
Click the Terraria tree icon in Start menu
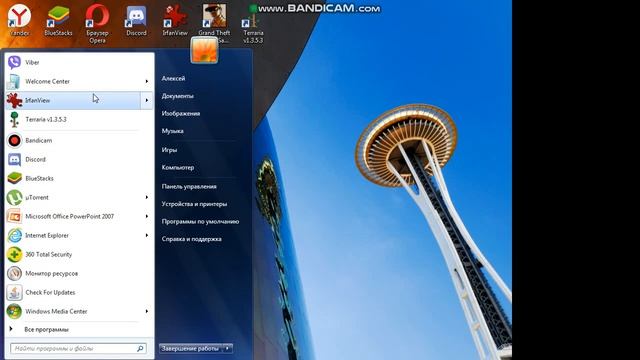[14, 119]
